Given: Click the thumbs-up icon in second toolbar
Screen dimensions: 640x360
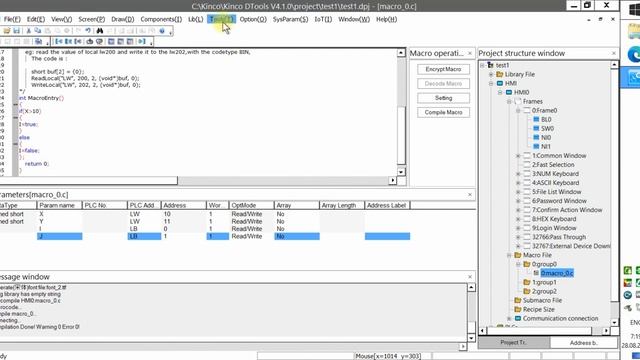Looking at the screenshot, I should click(90, 41).
